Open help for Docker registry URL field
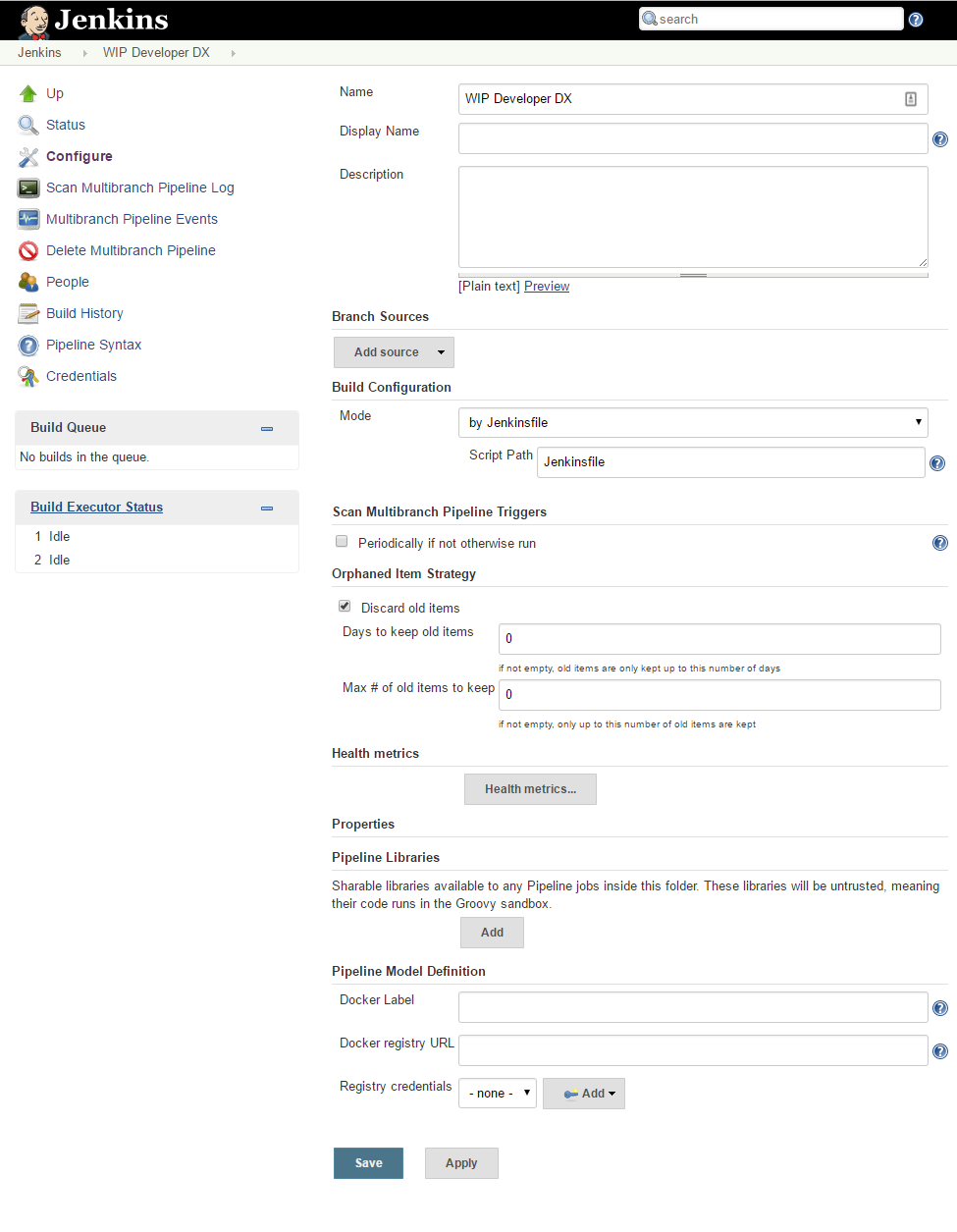Screen dimensions: 957x1232 tap(940, 1051)
